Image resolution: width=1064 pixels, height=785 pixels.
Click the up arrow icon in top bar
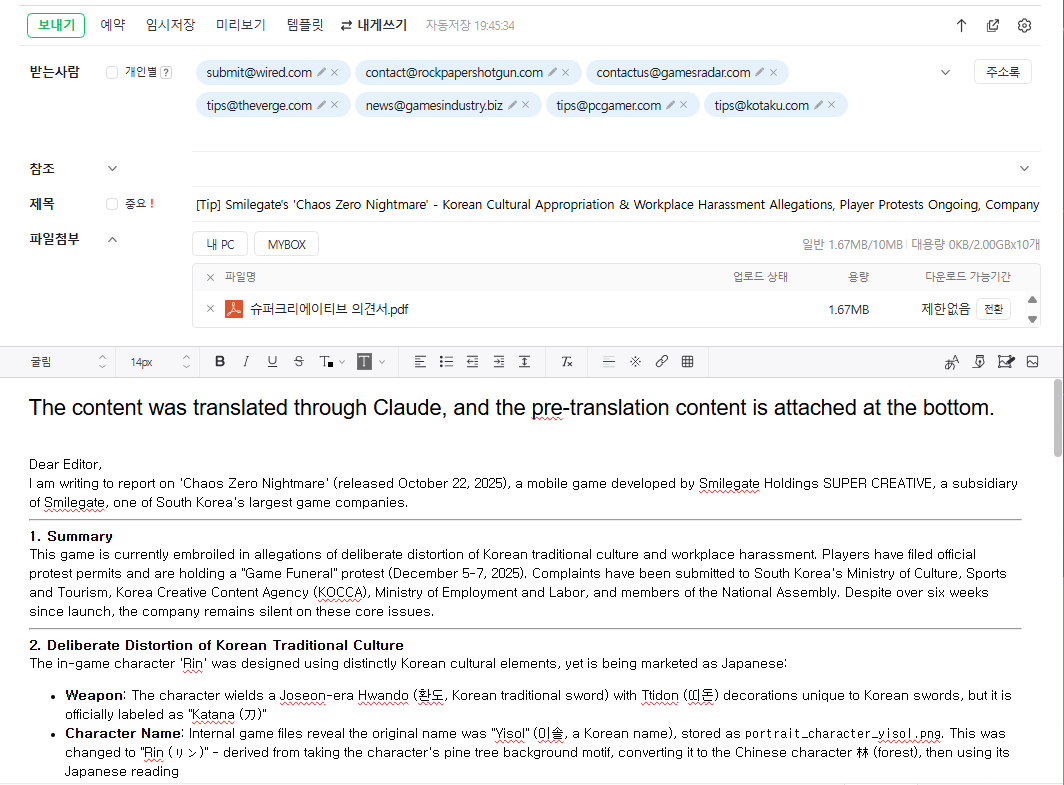tap(961, 26)
